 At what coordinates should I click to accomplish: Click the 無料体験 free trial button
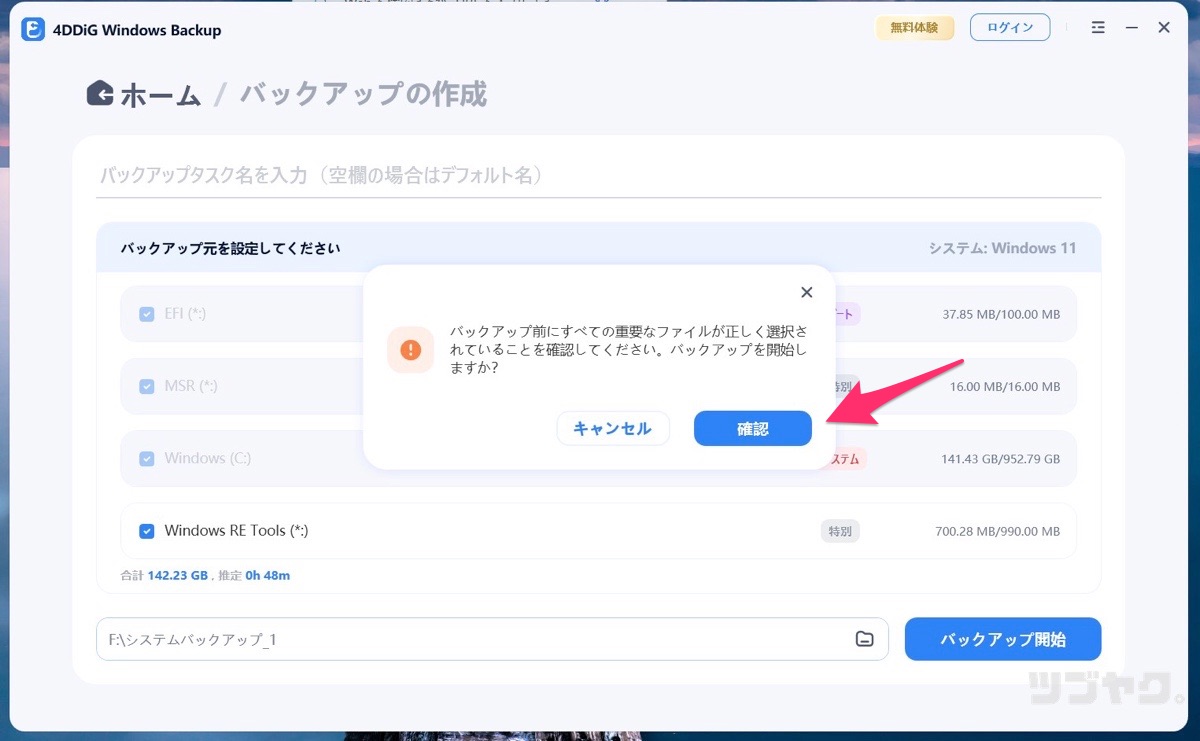pyautogui.click(x=914, y=28)
